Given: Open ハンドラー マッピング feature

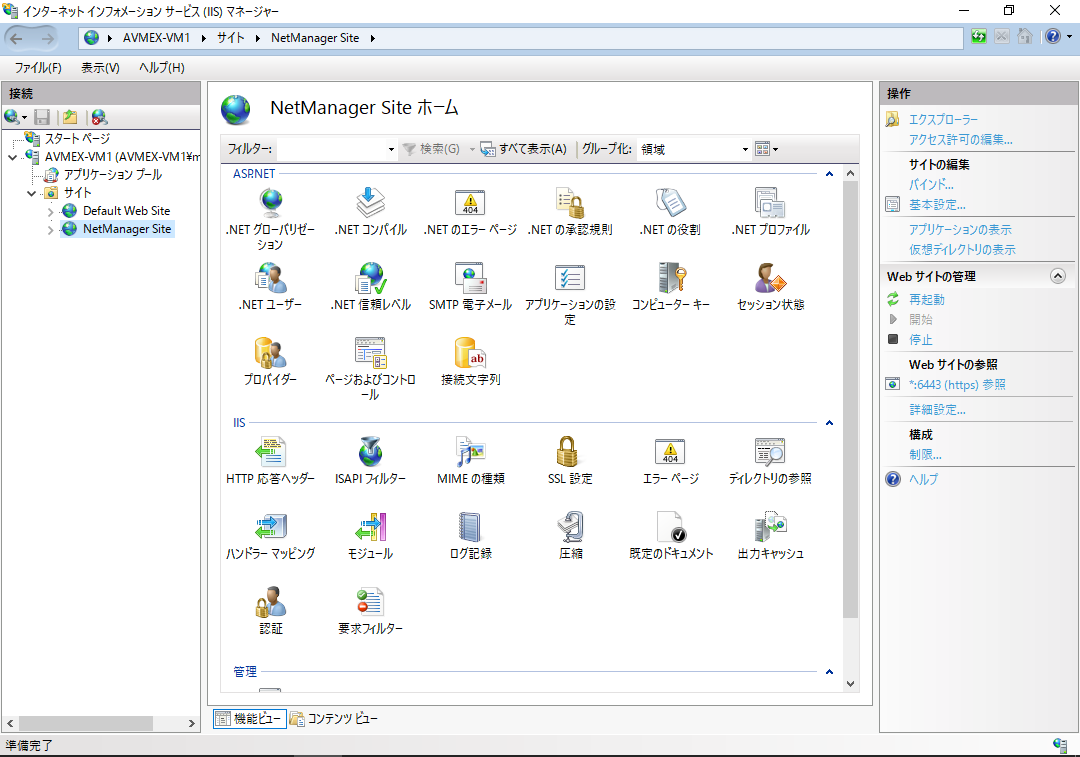Looking at the screenshot, I should [270, 536].
